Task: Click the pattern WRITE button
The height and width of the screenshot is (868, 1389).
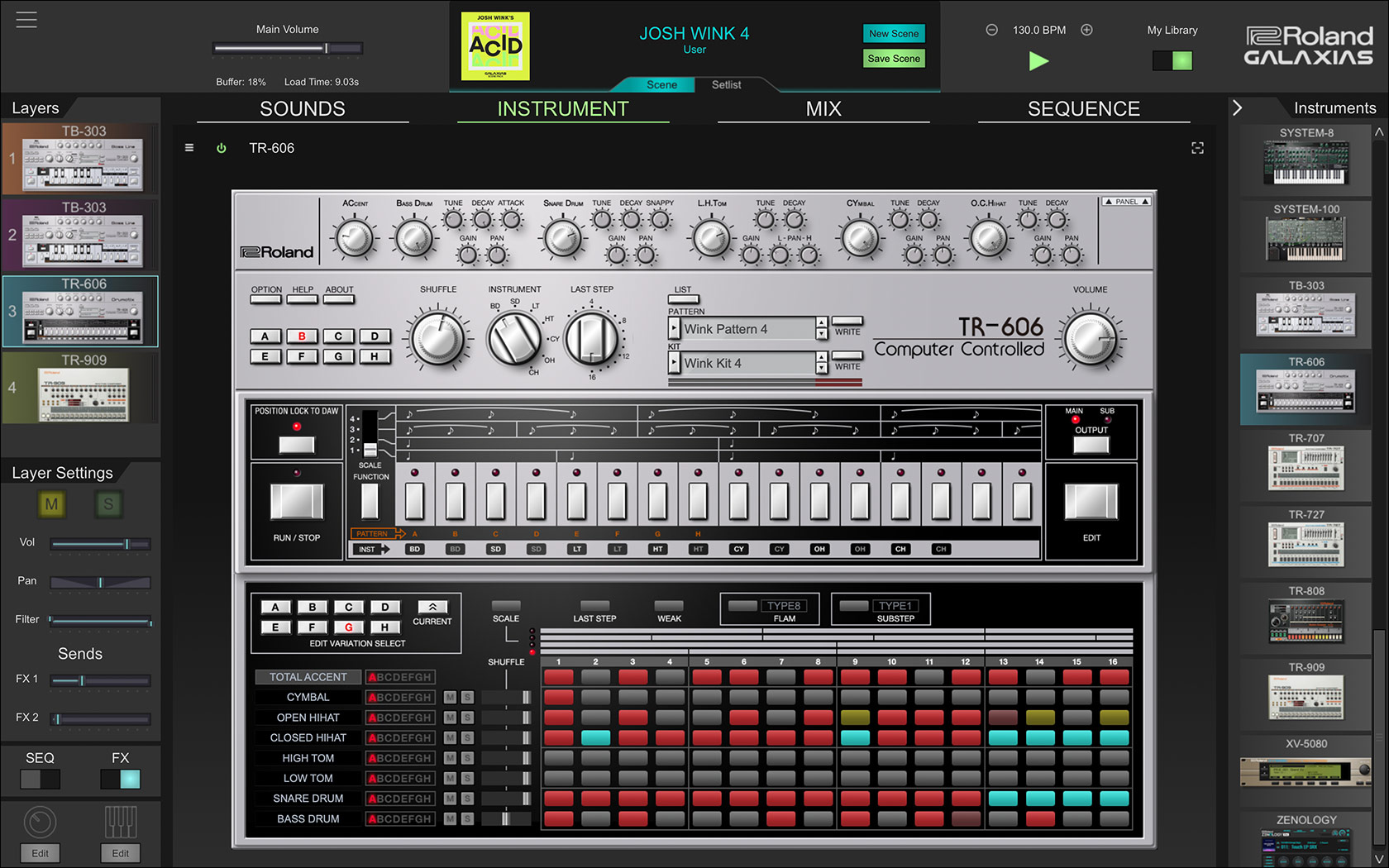Action: coord(847,321)
